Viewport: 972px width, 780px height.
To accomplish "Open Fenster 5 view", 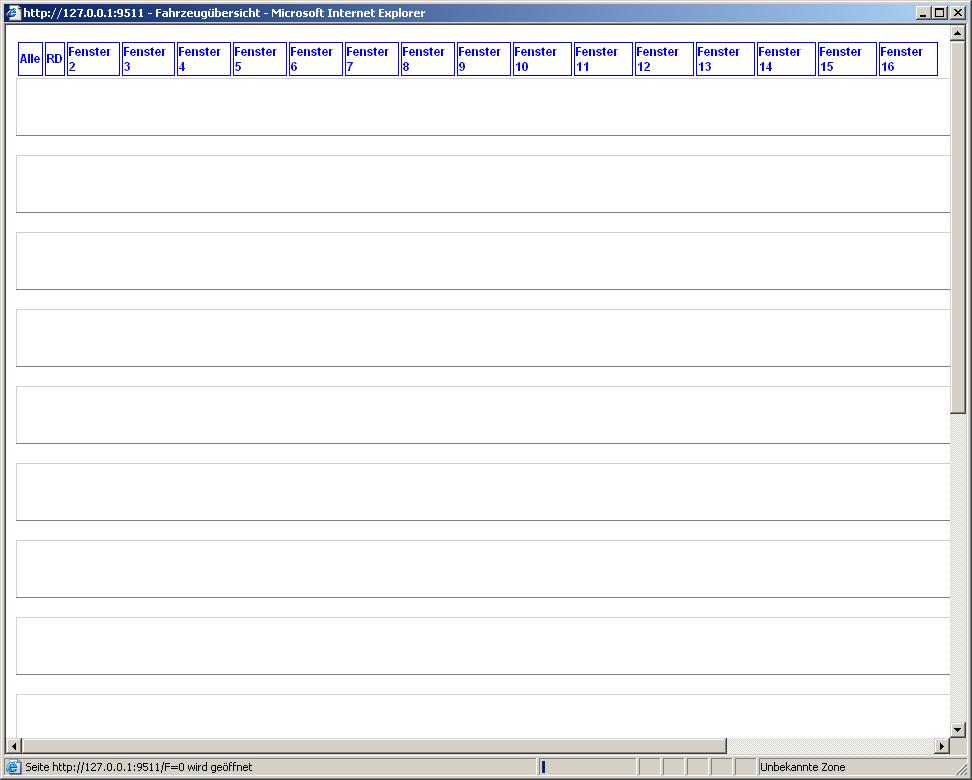I will pos(256,59).
